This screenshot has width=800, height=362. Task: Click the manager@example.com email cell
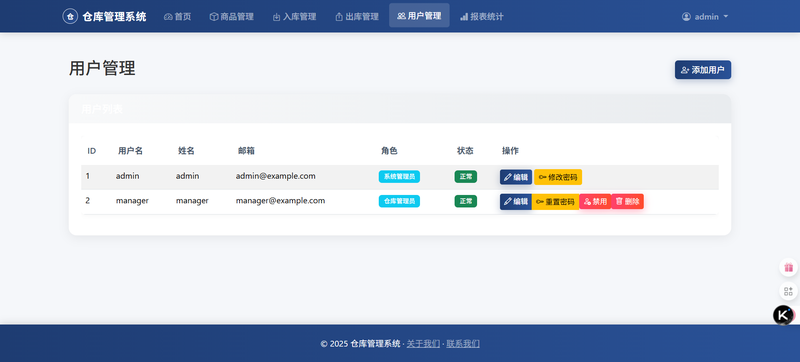280,200
